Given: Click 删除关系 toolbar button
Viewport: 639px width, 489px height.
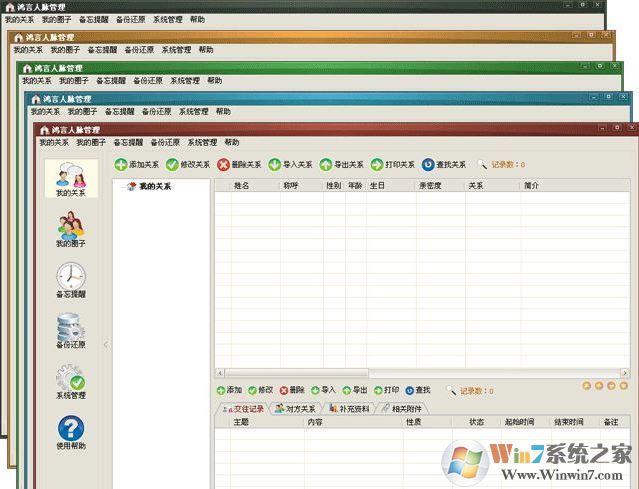Looking at the screenshot, I should tap(239, 165).
